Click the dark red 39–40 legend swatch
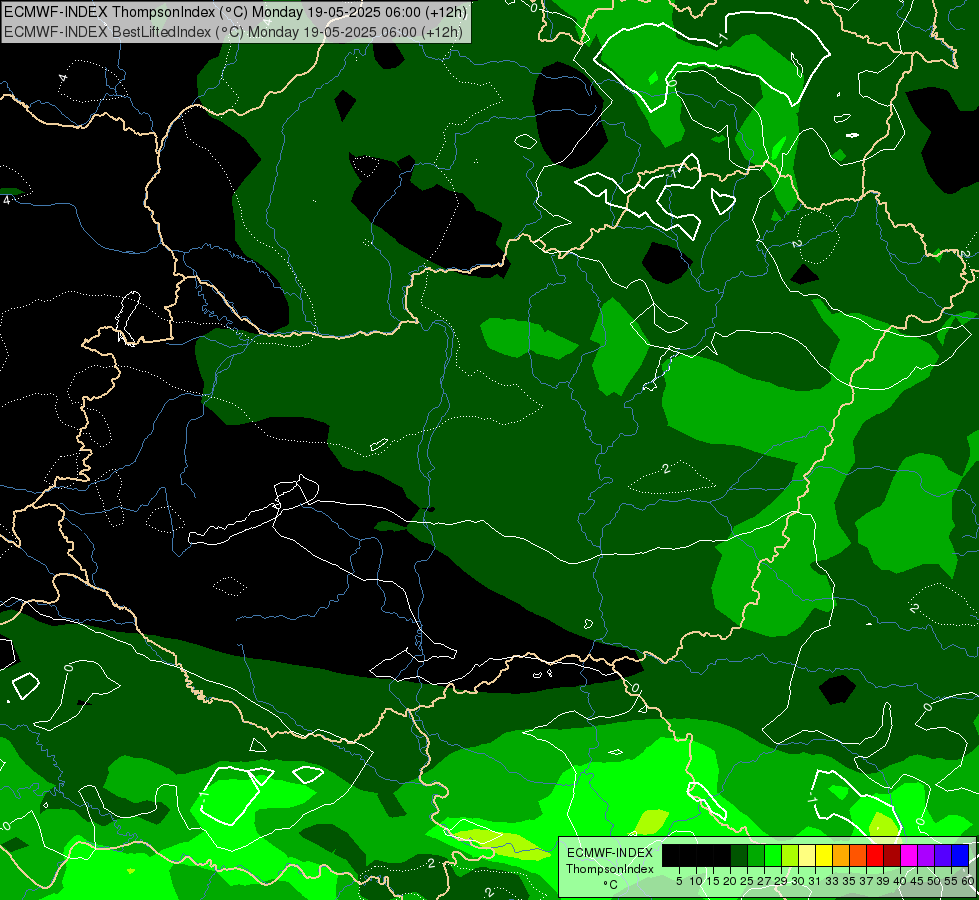The width and height of the screenshot is (979, 900). tap(892, 856)
